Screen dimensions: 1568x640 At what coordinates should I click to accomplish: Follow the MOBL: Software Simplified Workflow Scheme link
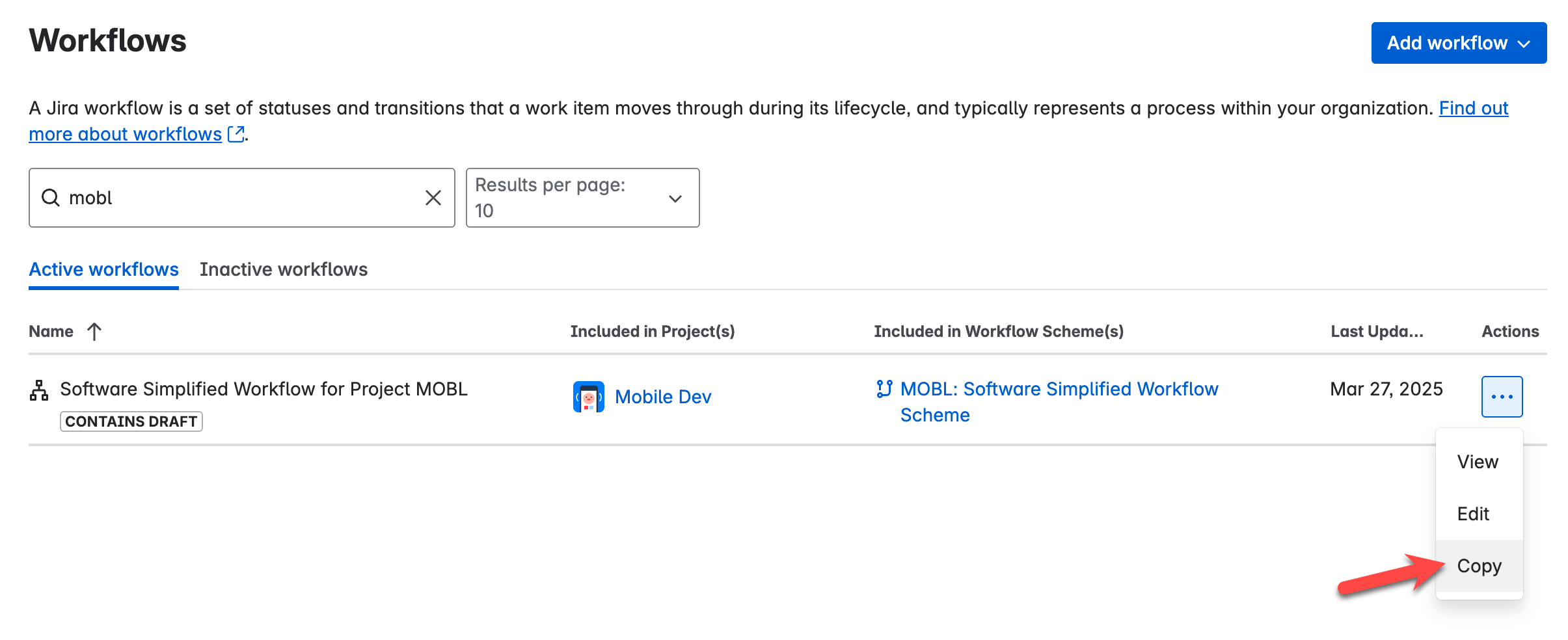(1059, 389)
